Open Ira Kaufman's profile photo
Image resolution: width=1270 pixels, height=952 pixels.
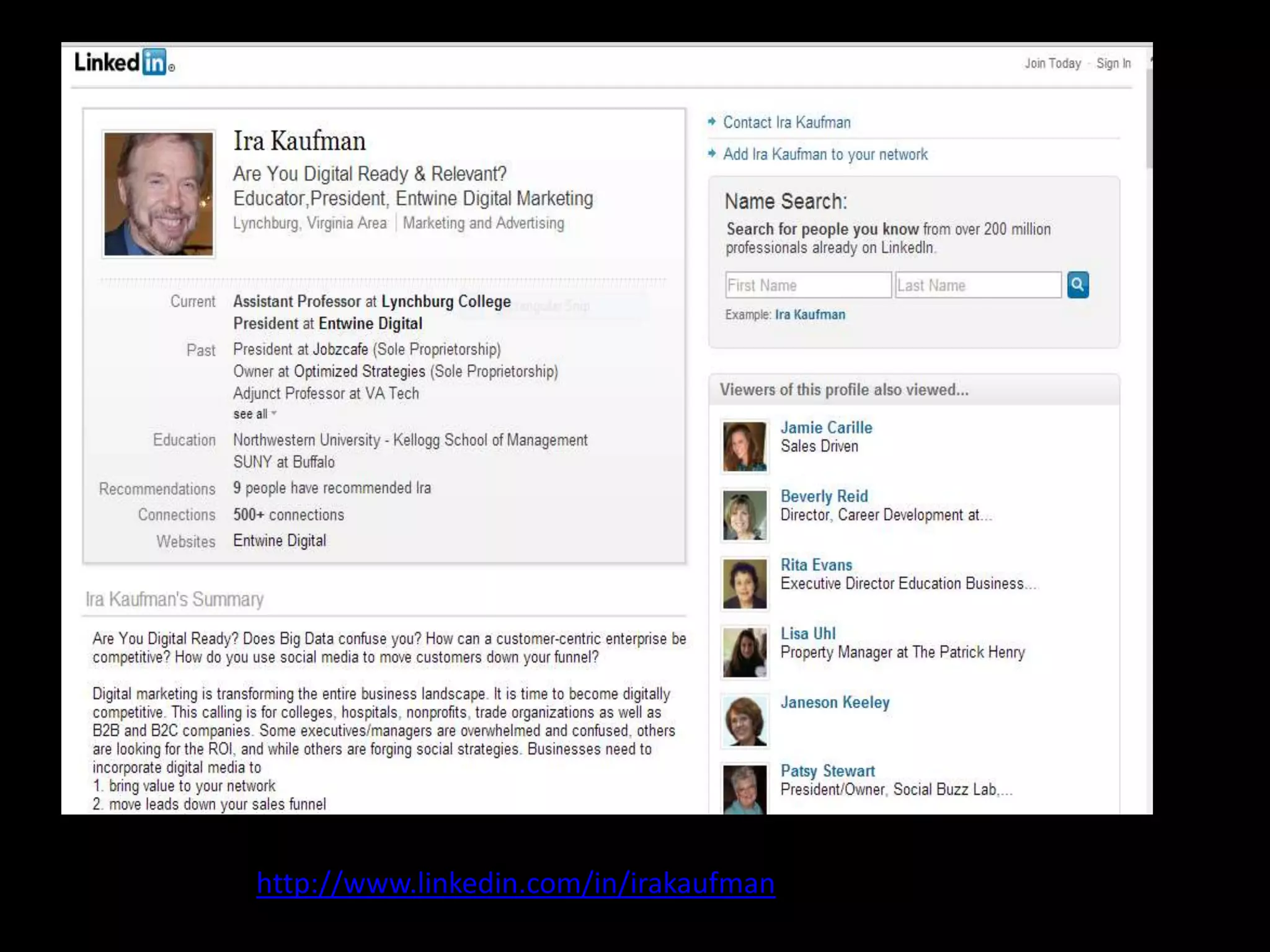tap(159, 194)
